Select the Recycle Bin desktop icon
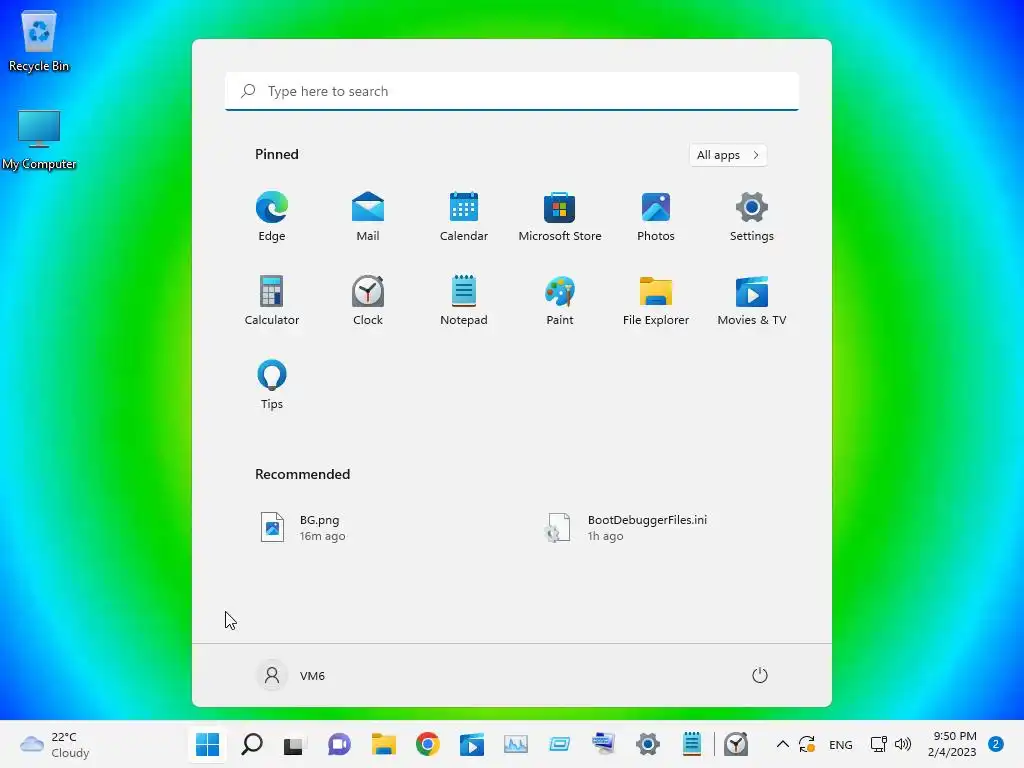Image resolution: width=1024 pixels, height=768 pixels. click(x=39, y=40)
